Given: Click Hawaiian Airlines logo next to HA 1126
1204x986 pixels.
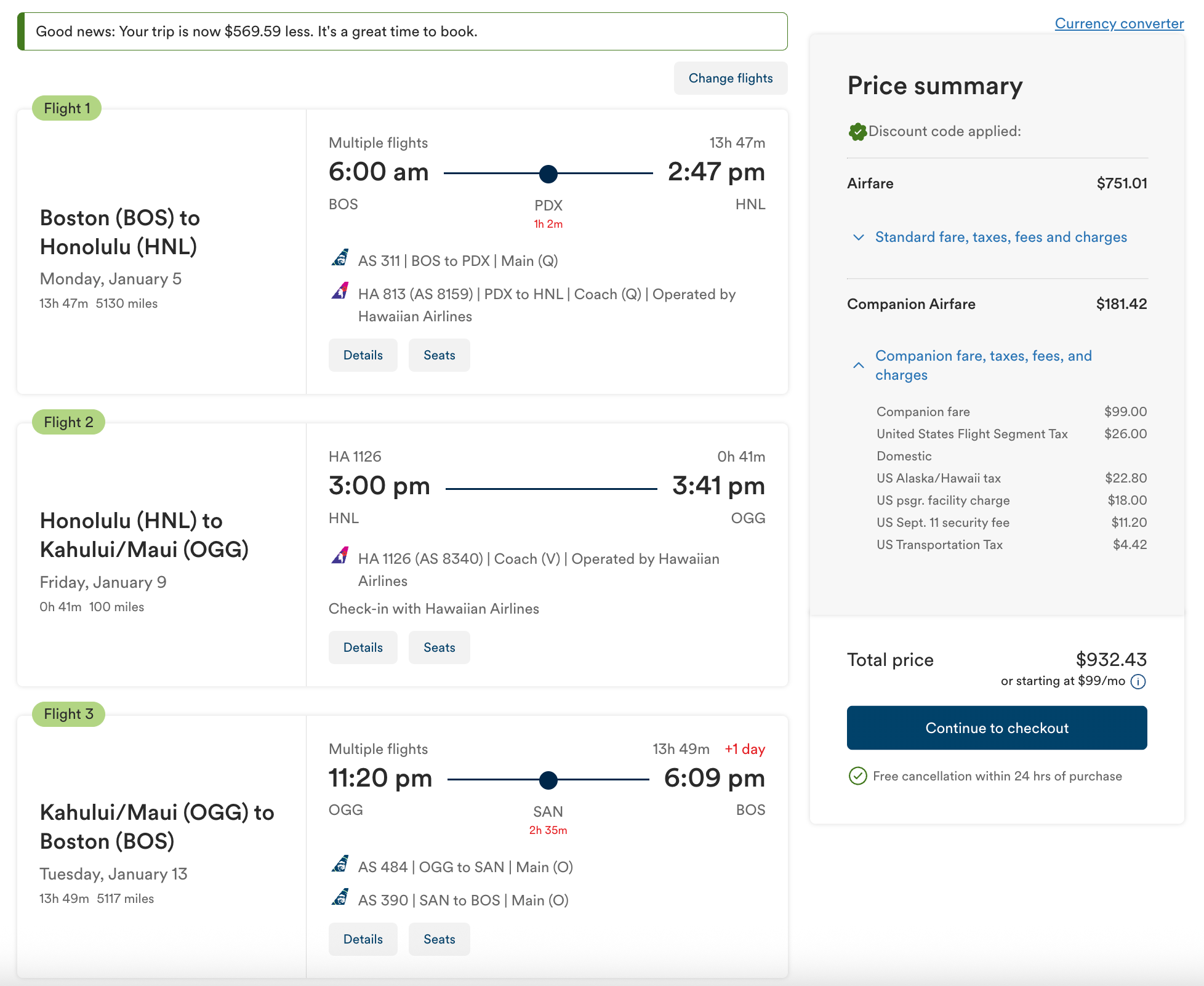Looking at the screenshot, I should (340, 555).
